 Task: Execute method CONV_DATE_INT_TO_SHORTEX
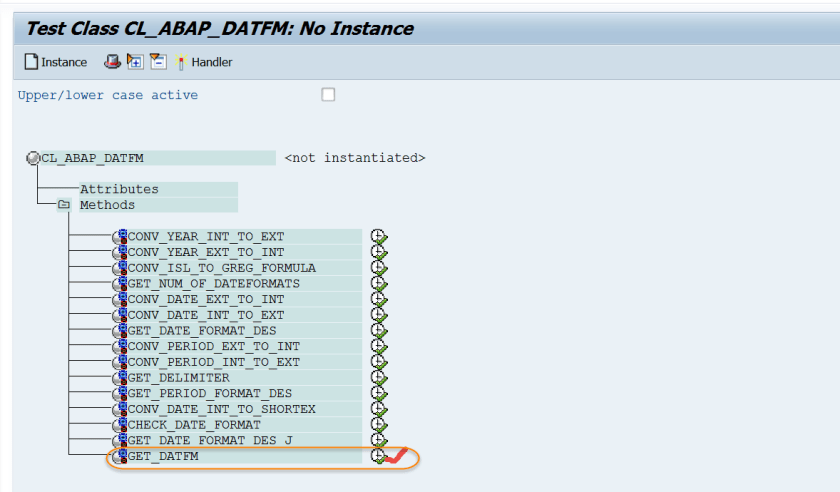click(379, 409)
